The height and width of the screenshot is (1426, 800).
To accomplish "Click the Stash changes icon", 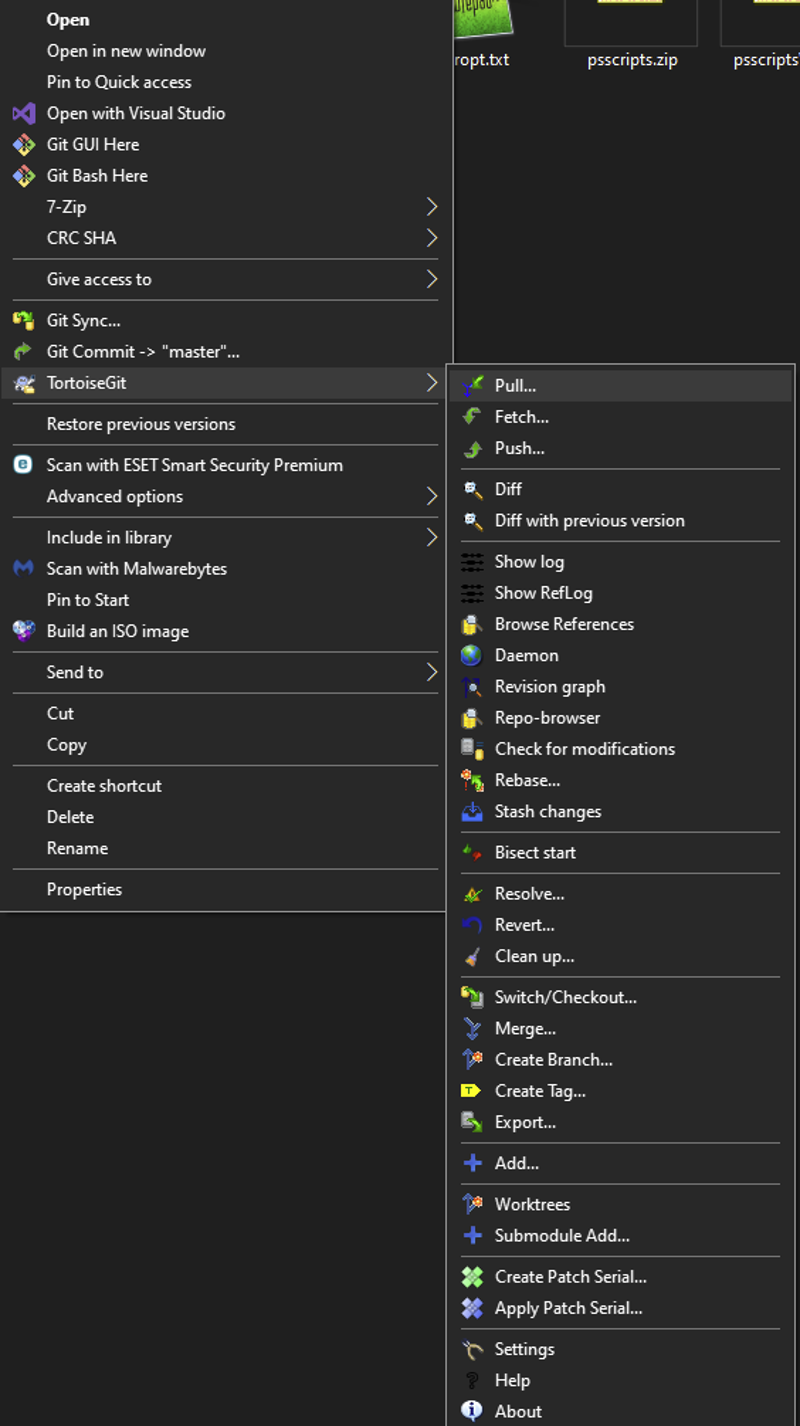I will 472,811.
